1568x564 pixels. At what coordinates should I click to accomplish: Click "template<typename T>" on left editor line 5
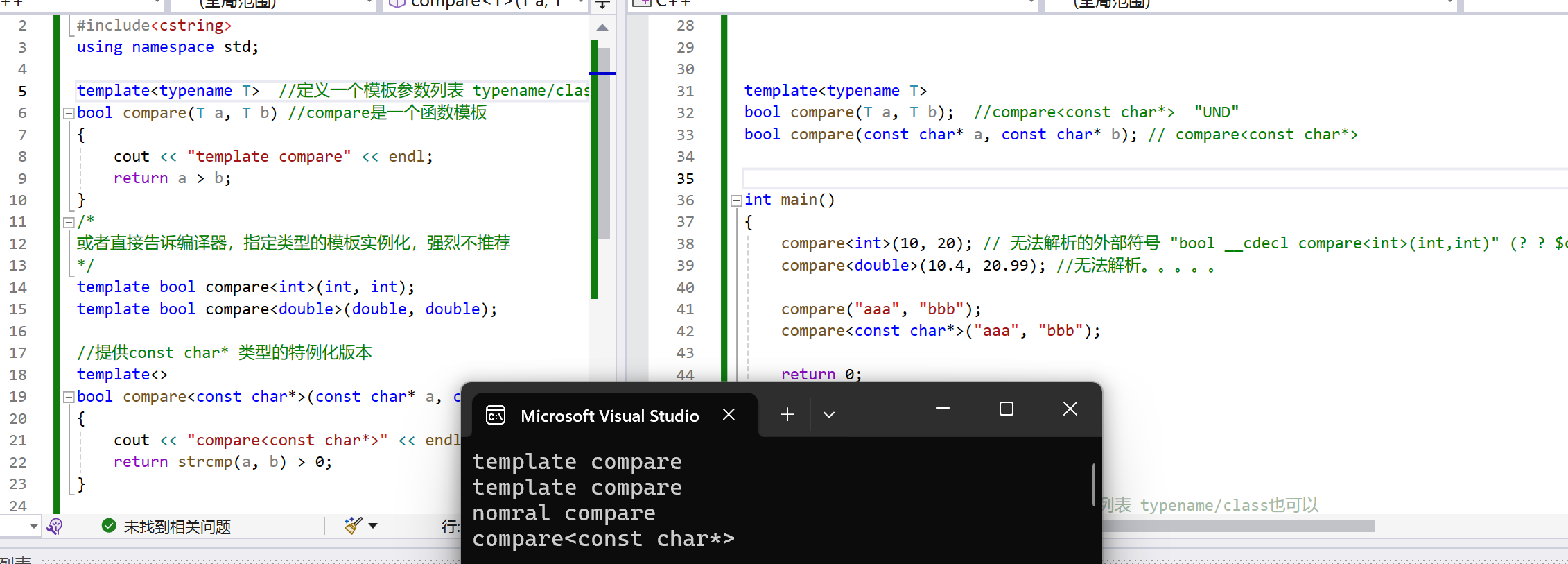[168, 91]
